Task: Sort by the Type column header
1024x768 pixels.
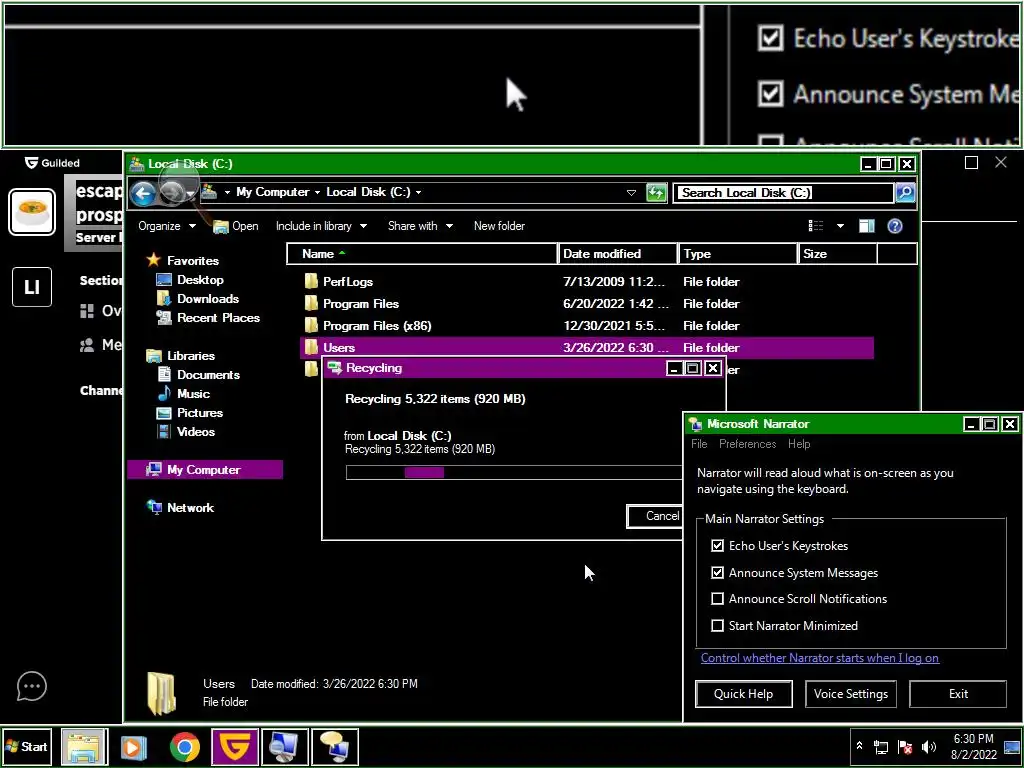Action: pyautogui.click(x=738, y=254)
